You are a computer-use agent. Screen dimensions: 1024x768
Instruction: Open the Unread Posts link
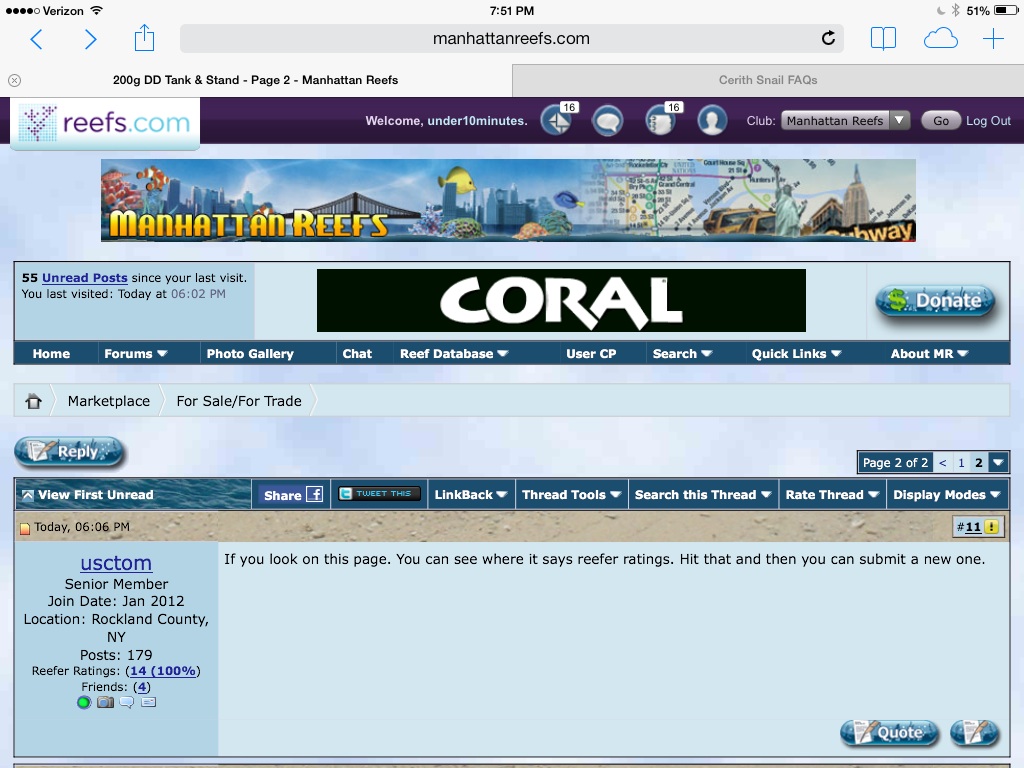(84, 278)
